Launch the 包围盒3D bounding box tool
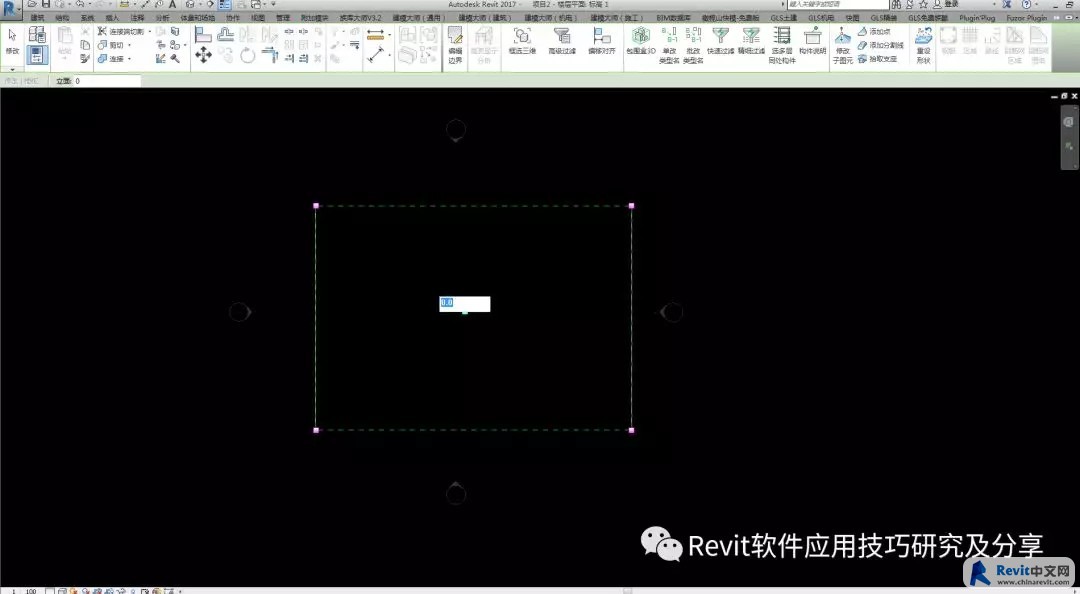The width and height of the screenshot is (1080, 594). pos(641,41)
